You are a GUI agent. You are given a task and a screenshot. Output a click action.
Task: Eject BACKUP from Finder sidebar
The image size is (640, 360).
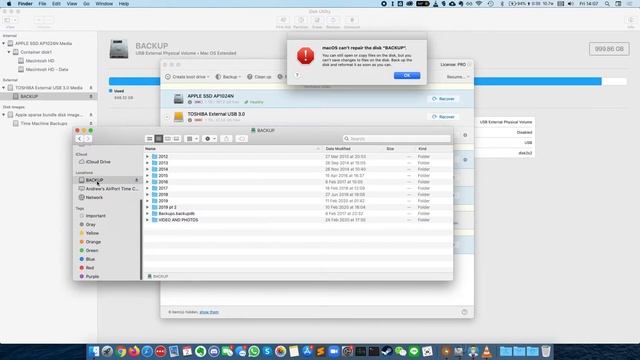[x=136, y=180]
